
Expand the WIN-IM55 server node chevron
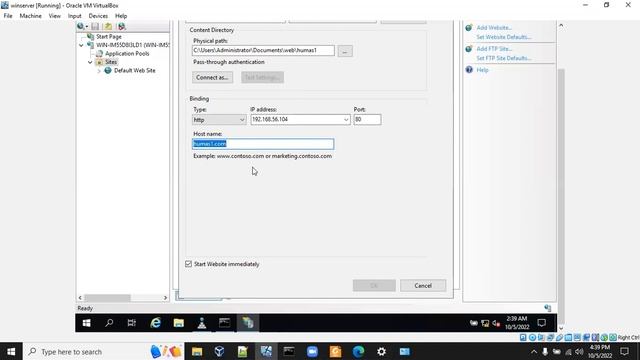tap(81, 45)
